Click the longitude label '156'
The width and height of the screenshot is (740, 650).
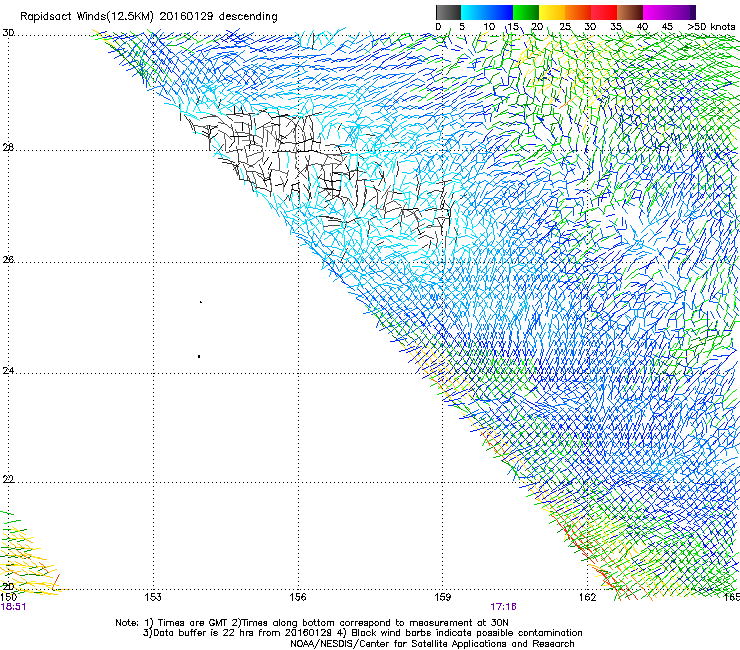[298, 597]
